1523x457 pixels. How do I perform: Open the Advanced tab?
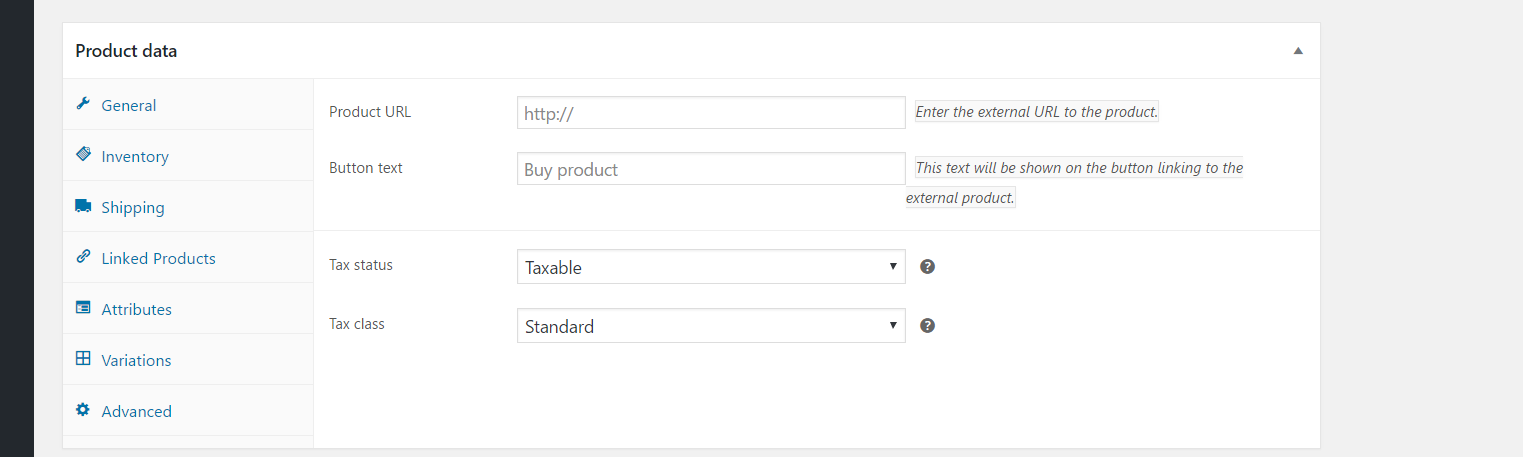136,411
